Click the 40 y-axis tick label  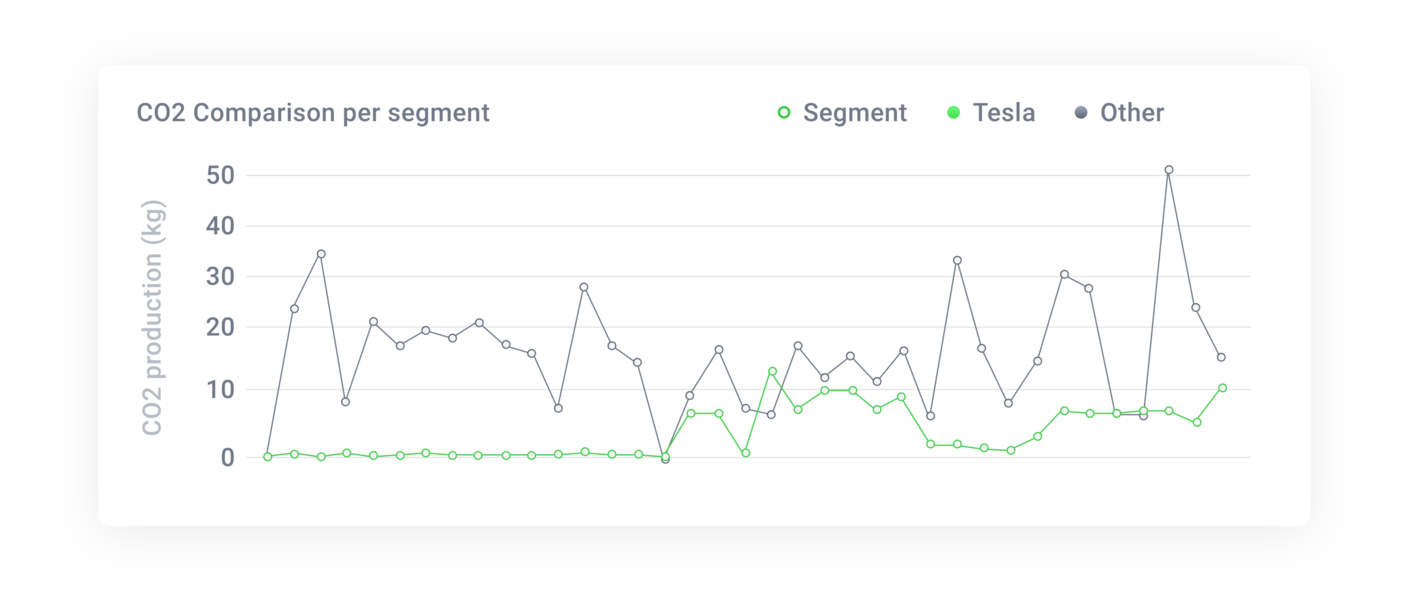tap(219, 226)
